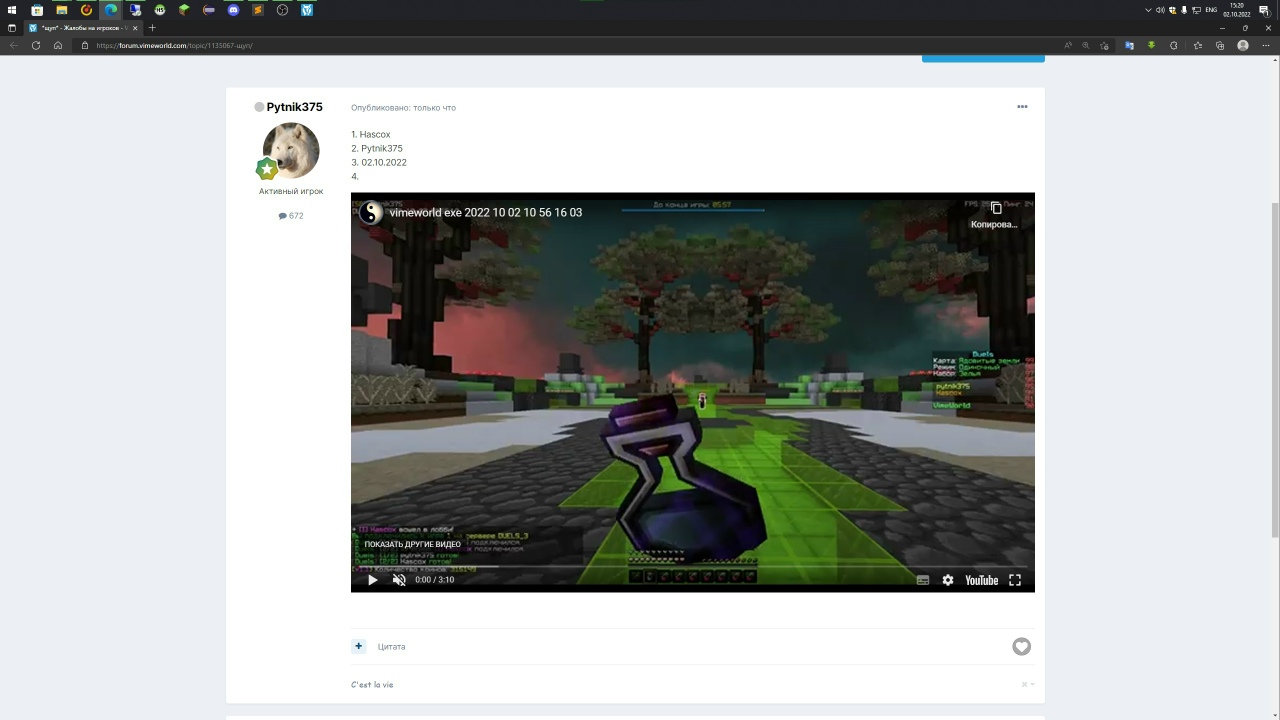Open a new browser tab
Viewport: 1280px width, 720px height.
point(152,28)
